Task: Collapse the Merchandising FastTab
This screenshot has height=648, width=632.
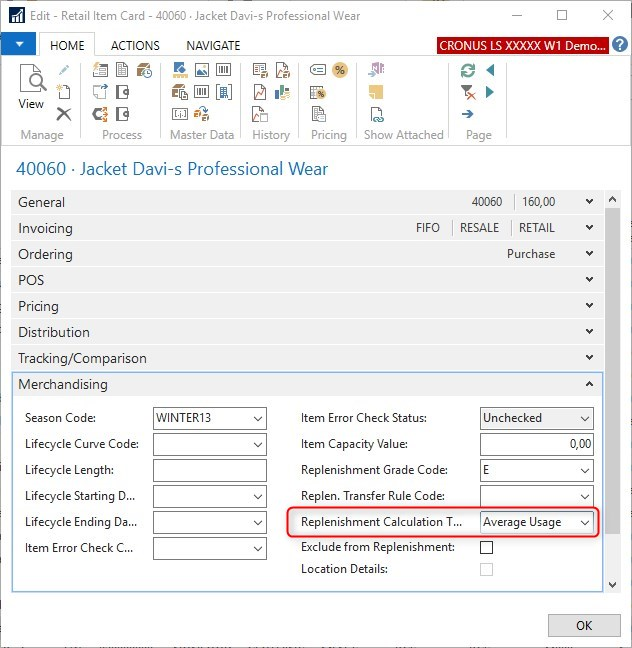Action: 589,384
